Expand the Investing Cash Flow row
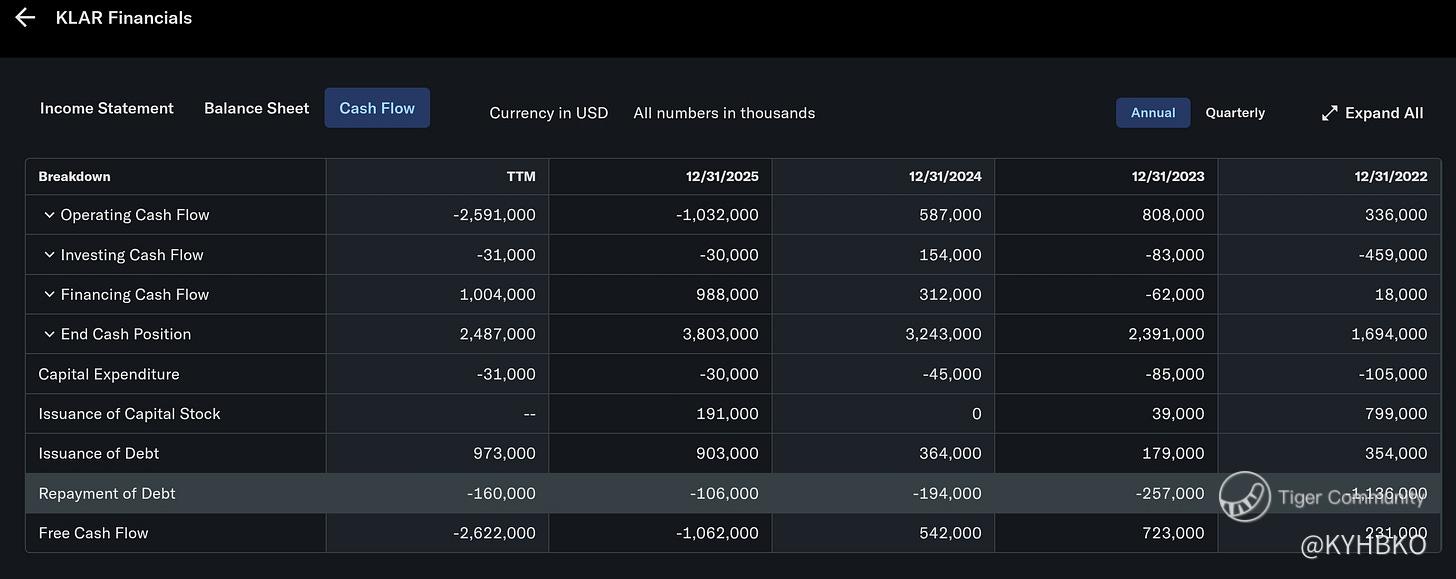This screenshot has height=579, width=1456. pos(49,255)
